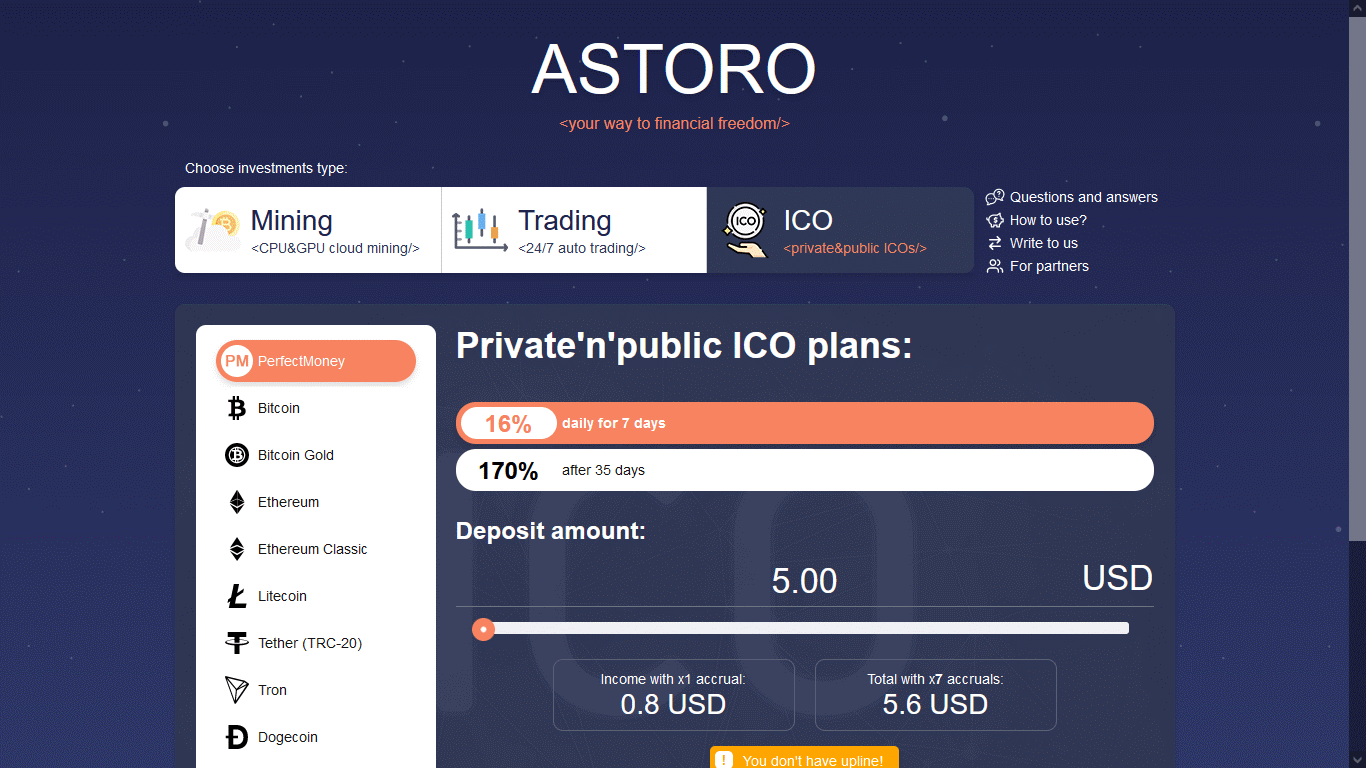Screen dimensions: 1366x768
Task: Choose Litecoin as payment method
Action: pyautogui.click(x=316, y=596)
